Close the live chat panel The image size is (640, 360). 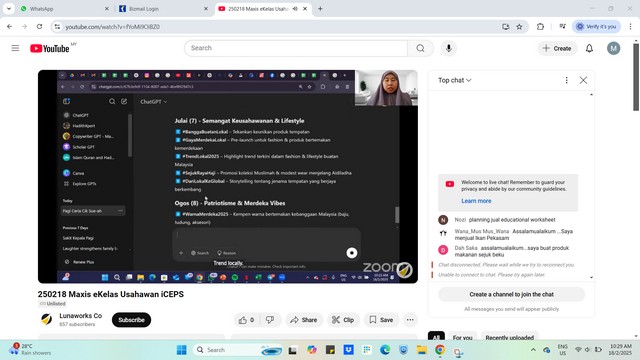(583, 80)
